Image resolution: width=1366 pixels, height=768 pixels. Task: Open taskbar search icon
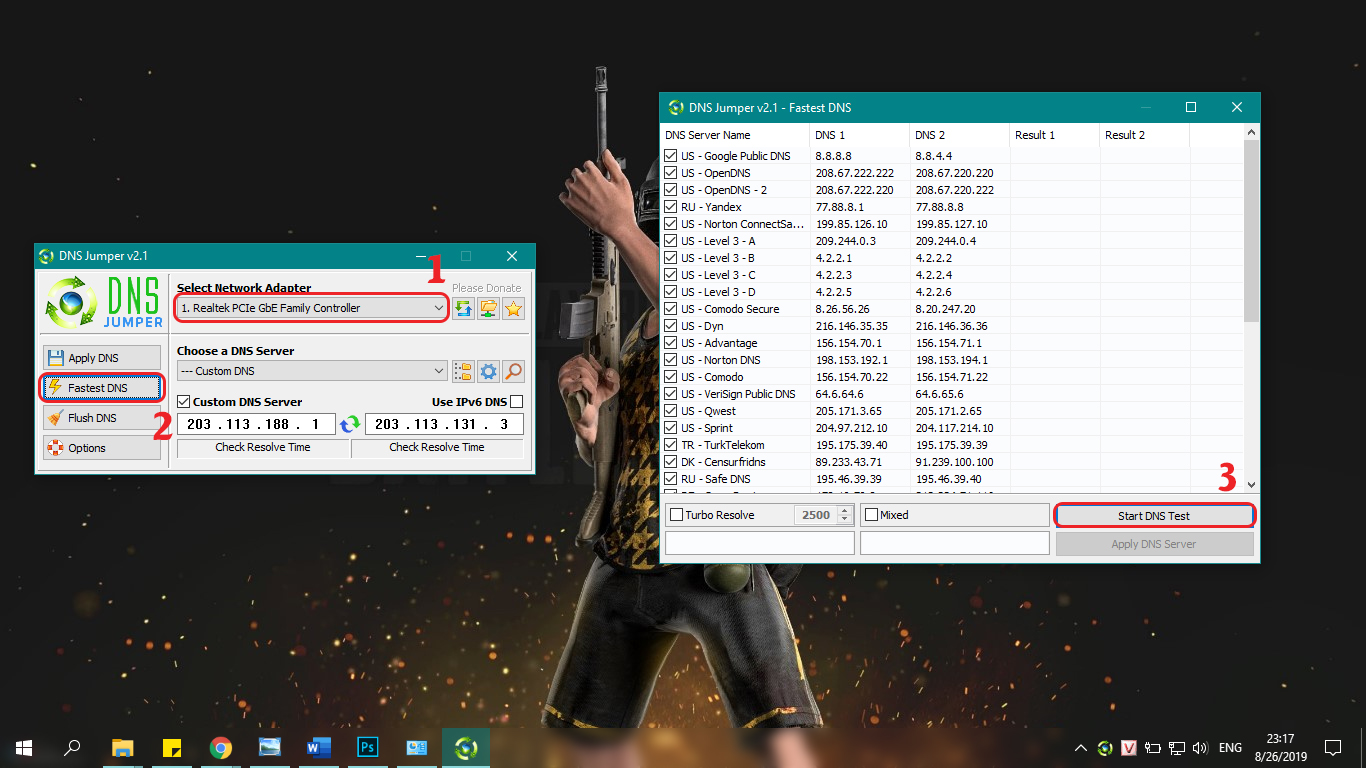(72, 747)
